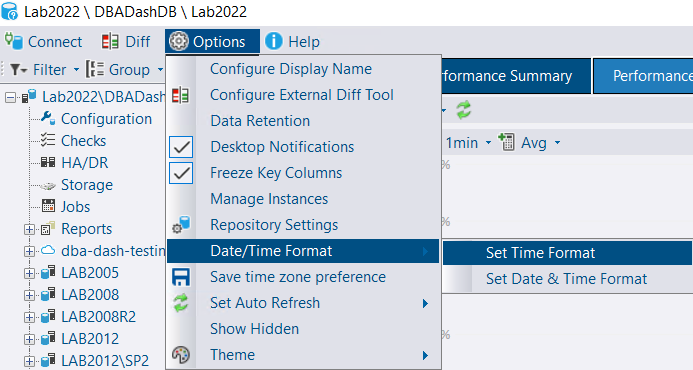Click the Configuration wrench icon
The image size is (693, 370).
click(48, 118)
